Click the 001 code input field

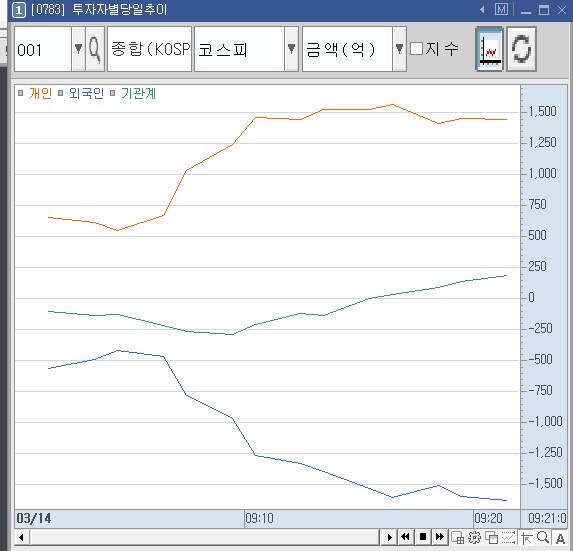tap(43, 49)
